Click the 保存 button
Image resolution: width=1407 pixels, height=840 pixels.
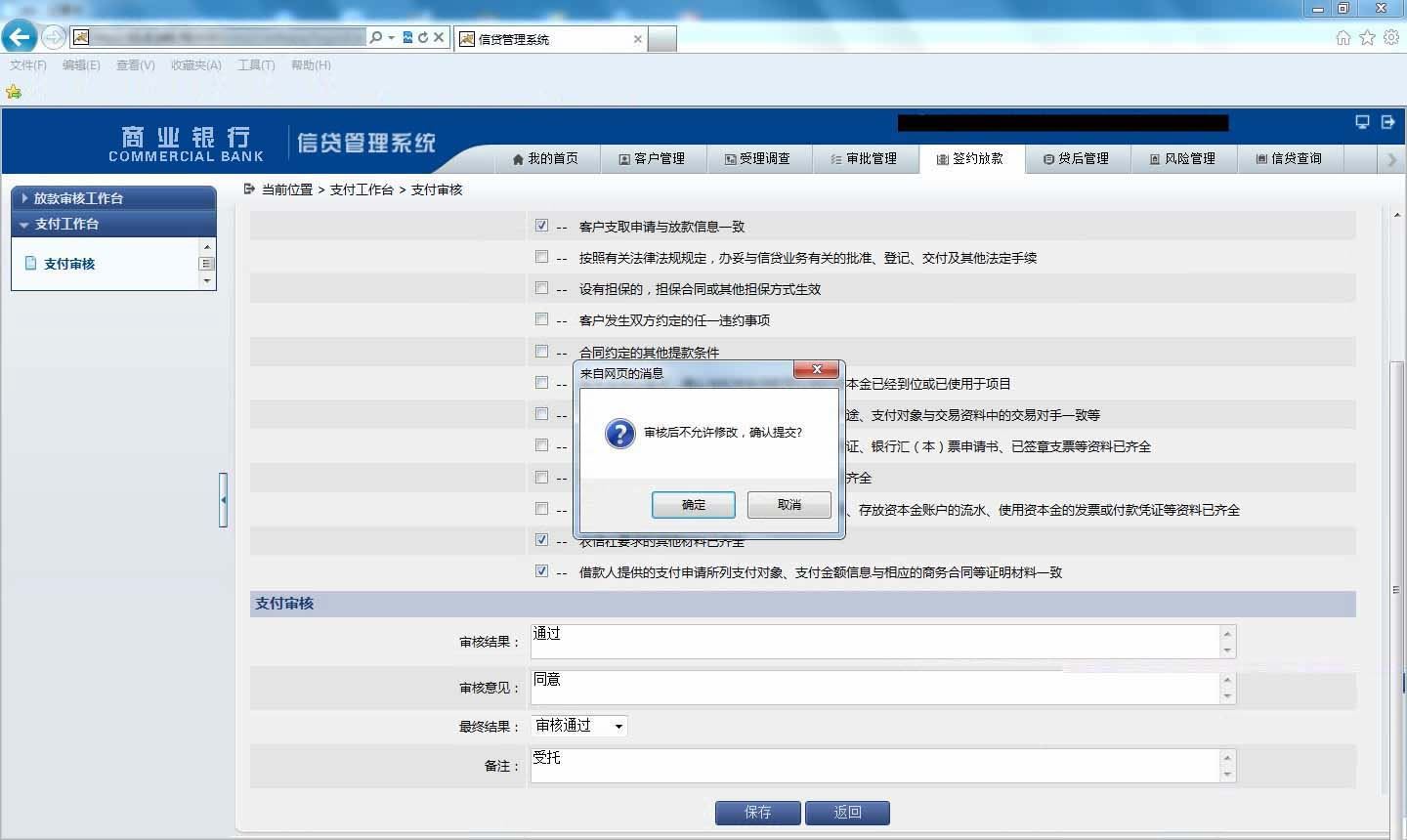[758, 813]
